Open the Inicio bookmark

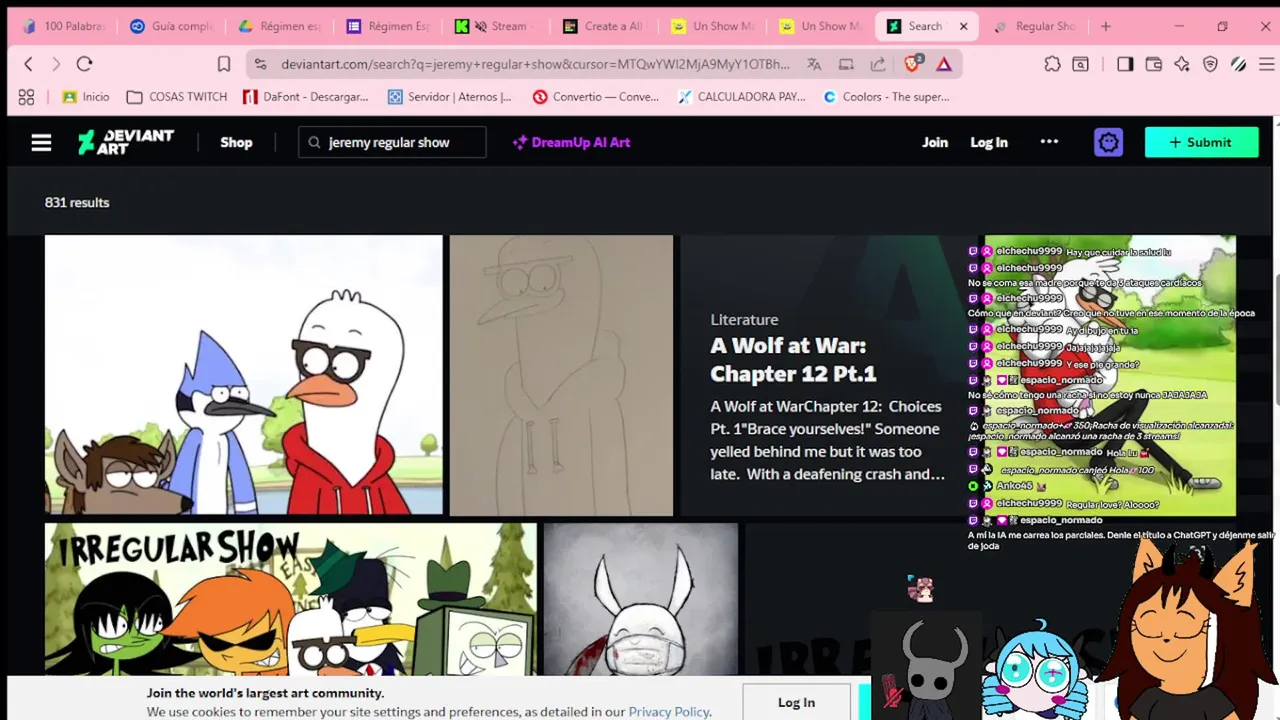(x=86, y=97)
